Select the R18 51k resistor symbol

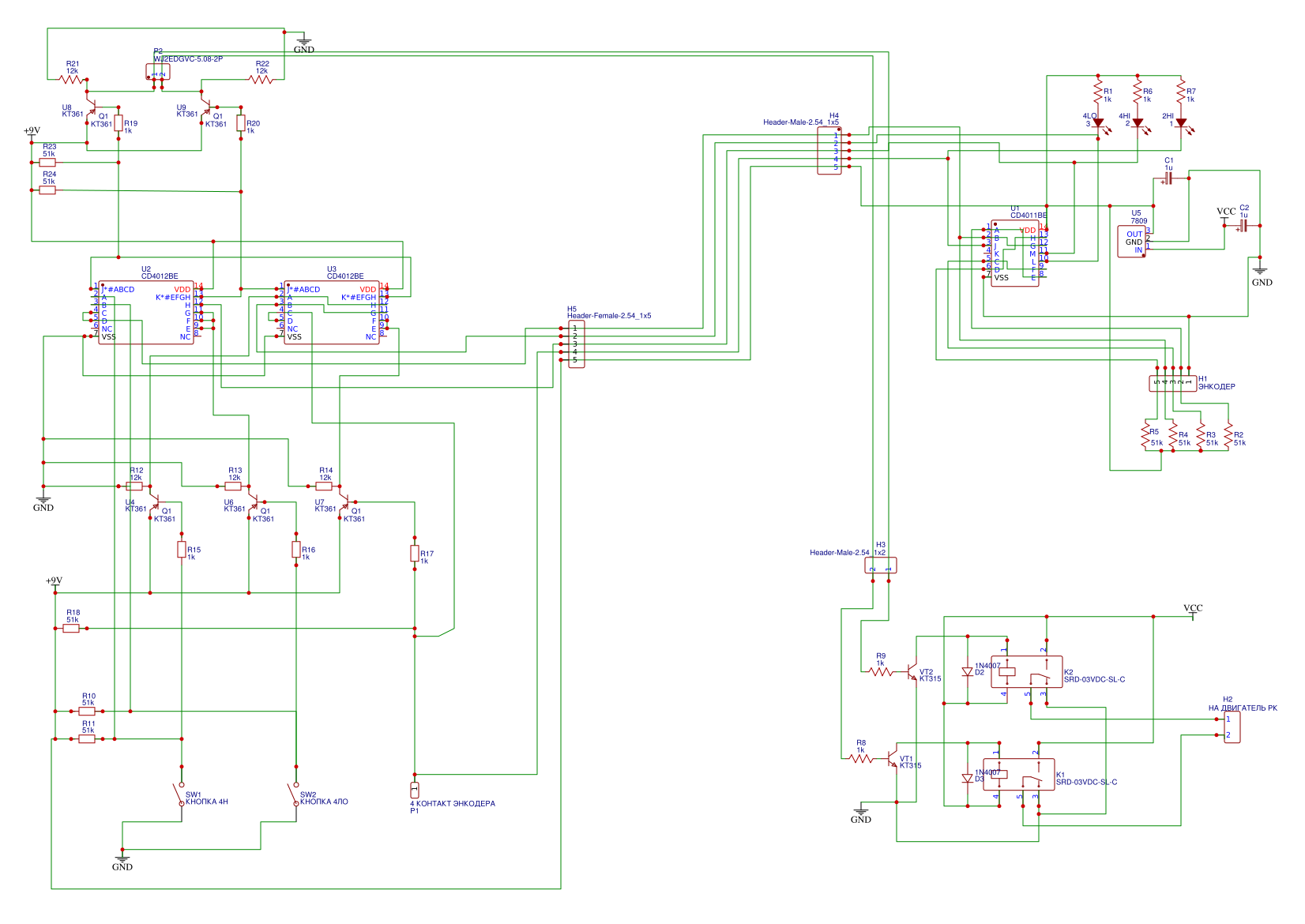point(71,629)
